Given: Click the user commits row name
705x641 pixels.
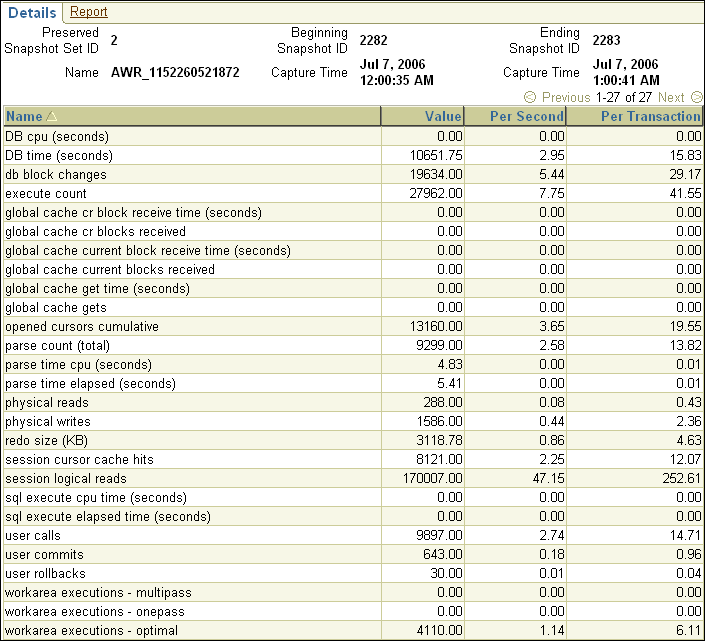Looking at the screenshot, I should click(44, 555).
